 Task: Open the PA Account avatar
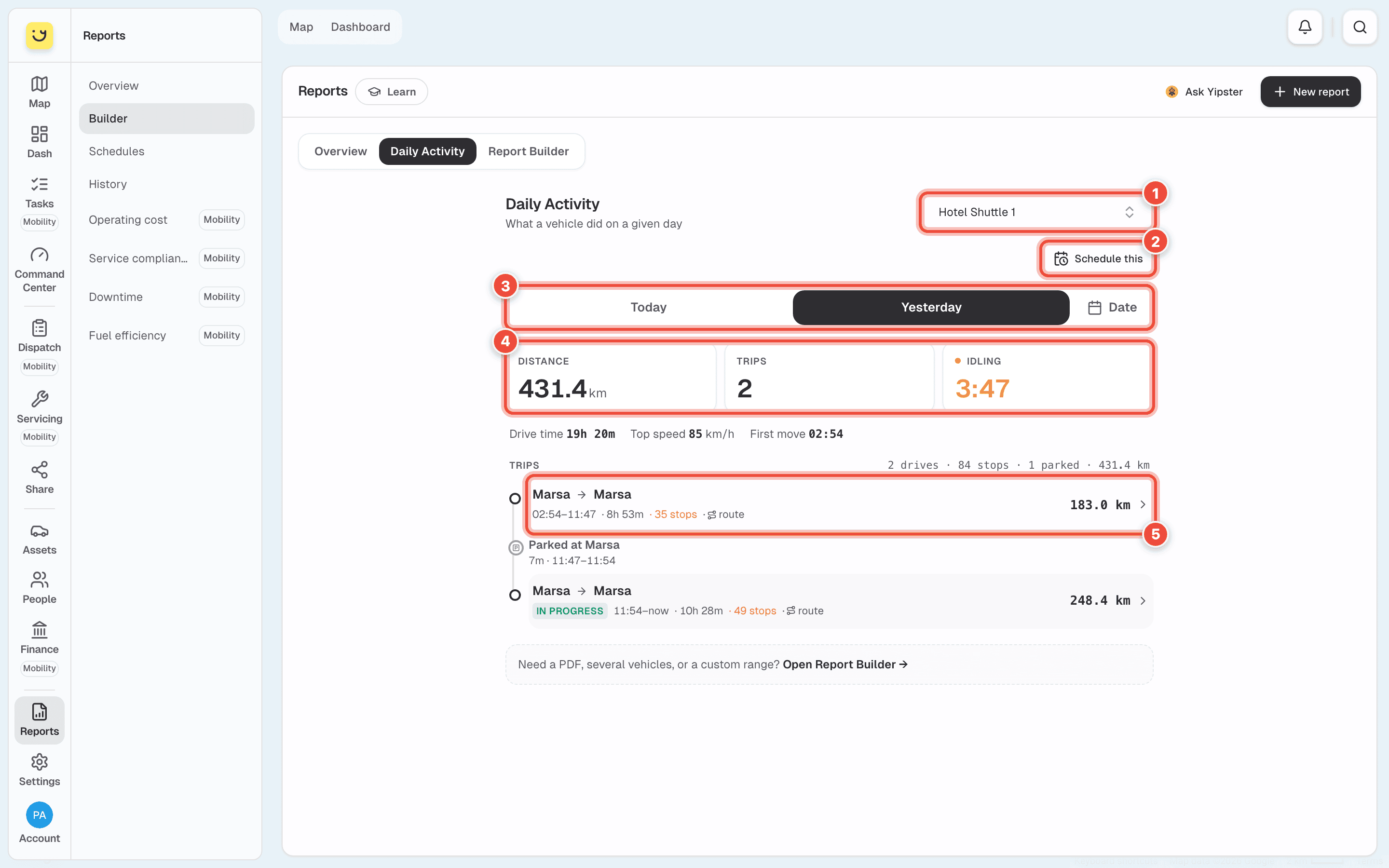(39, 814)
